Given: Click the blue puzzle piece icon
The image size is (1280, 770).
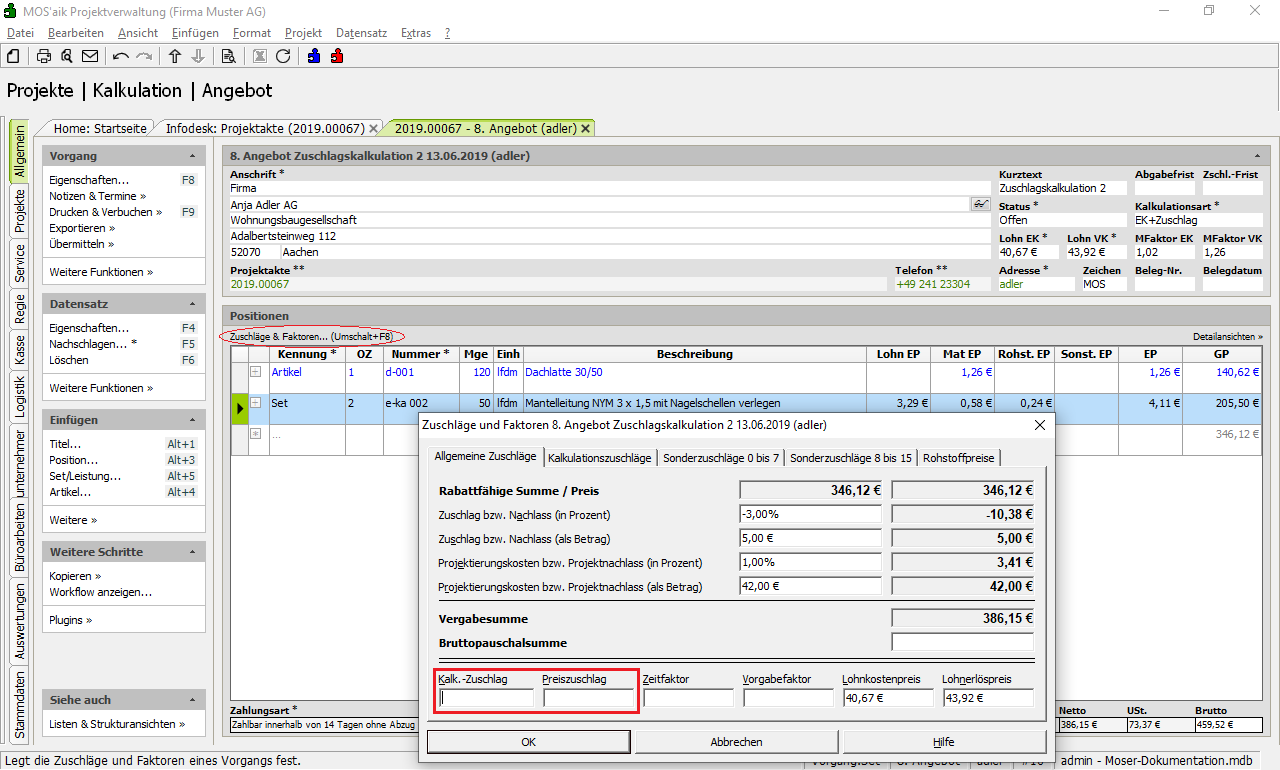Looking at the screenshot, I should click(314, 56).
